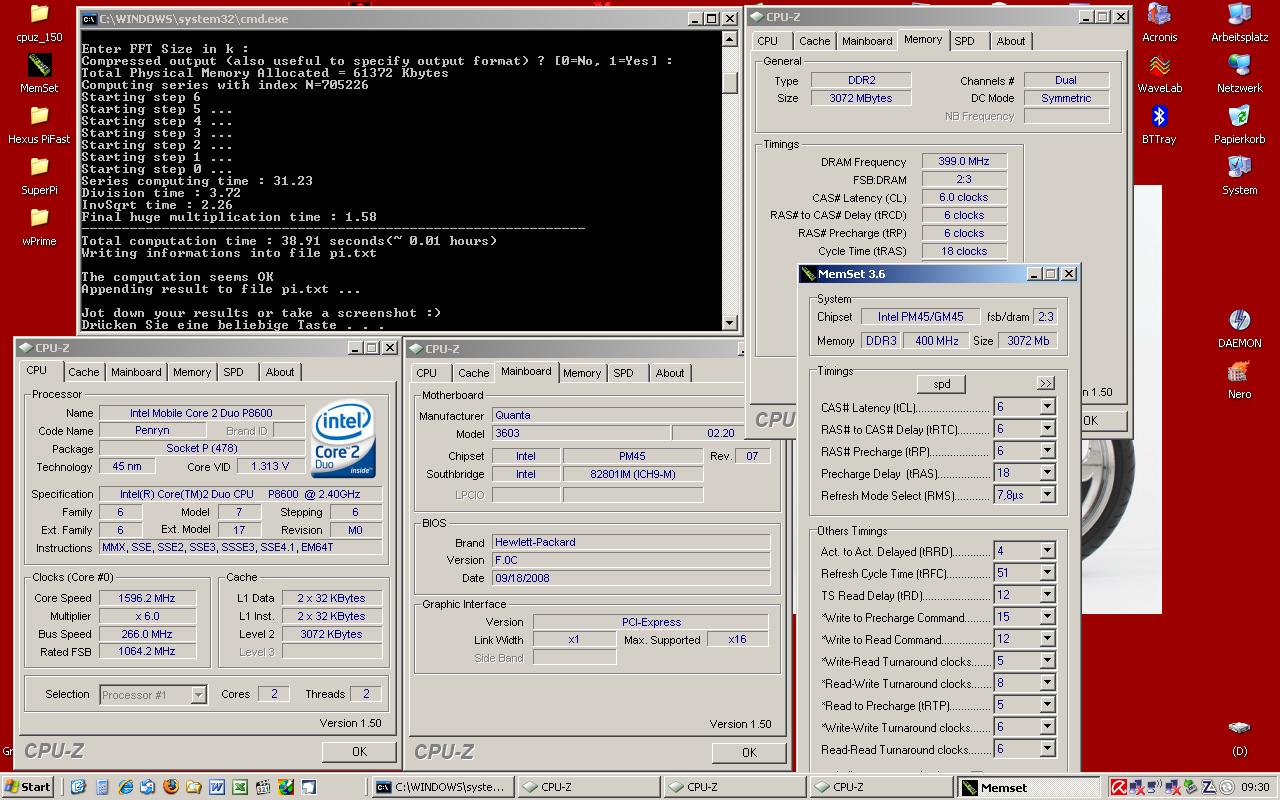Open the Avira umbrella tray icon
This screenshot has width=1280, height=800.
pyautogui.click(x=1119, y=787)
